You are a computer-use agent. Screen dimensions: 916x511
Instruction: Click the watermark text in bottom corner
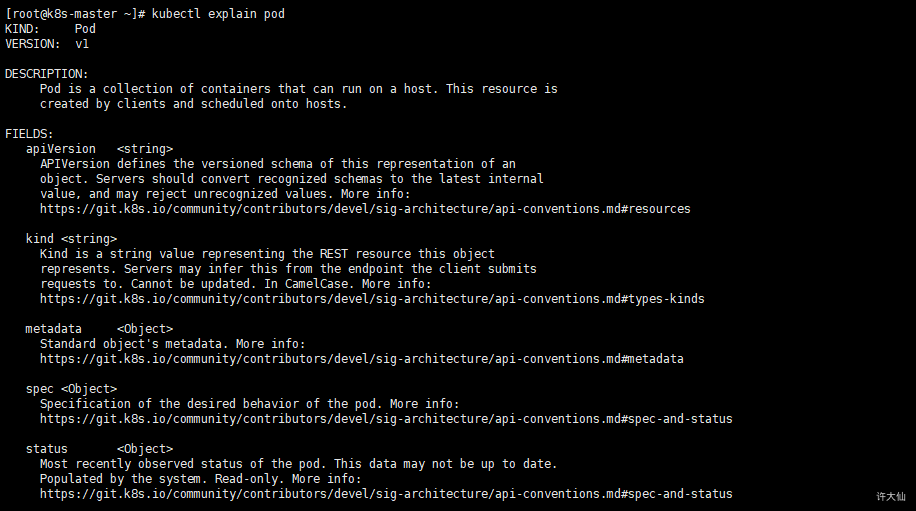point(891,496)
